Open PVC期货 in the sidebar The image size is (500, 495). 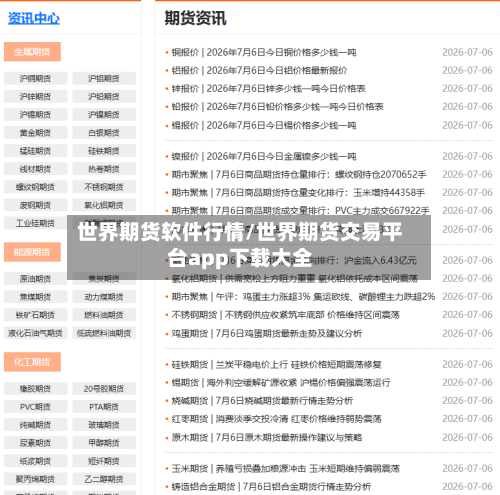click(x=35, y=406)
